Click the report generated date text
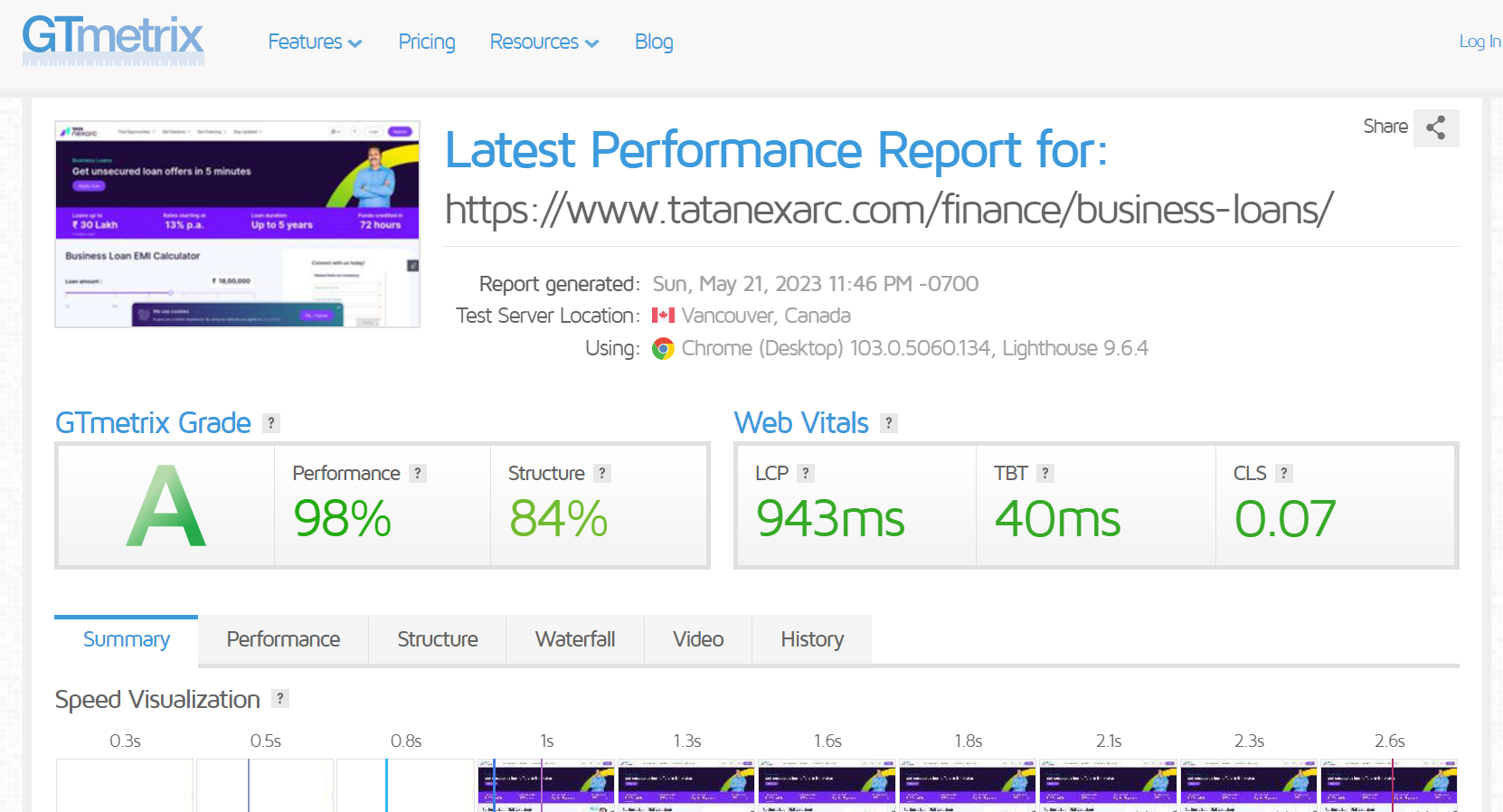The image size is (1503, 812). 816,284
